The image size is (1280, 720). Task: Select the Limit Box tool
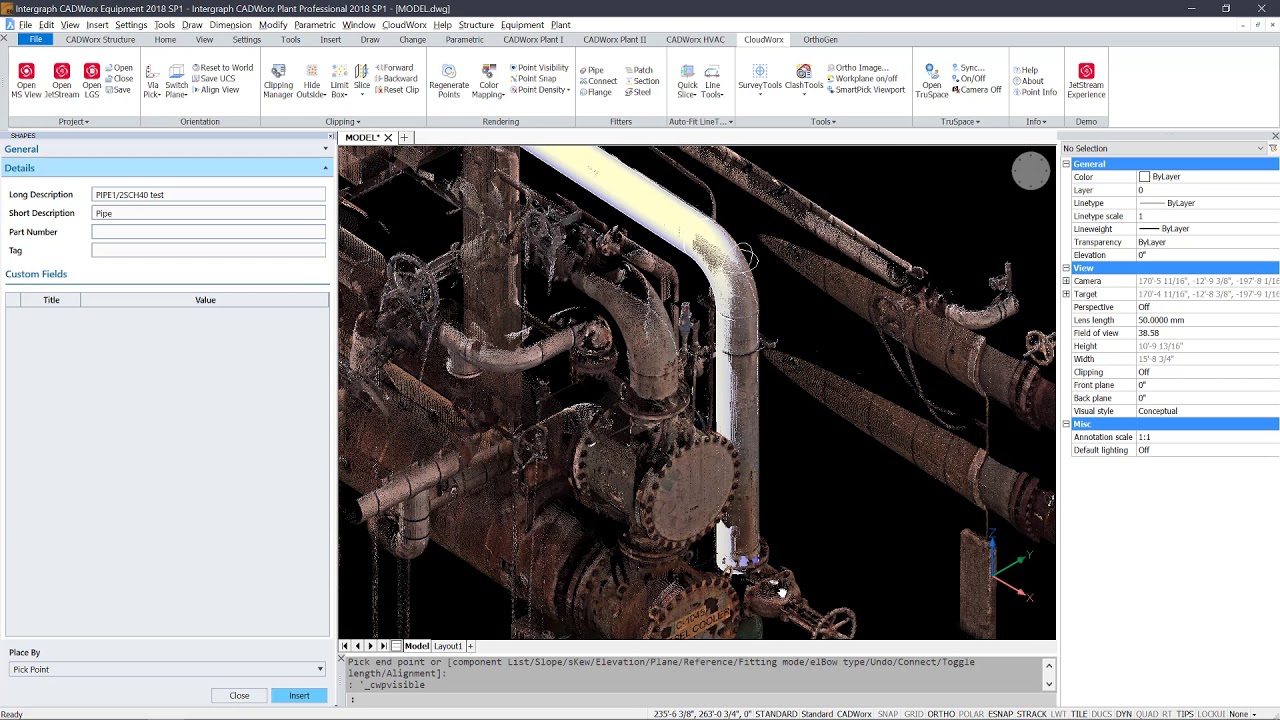[339, 81]
